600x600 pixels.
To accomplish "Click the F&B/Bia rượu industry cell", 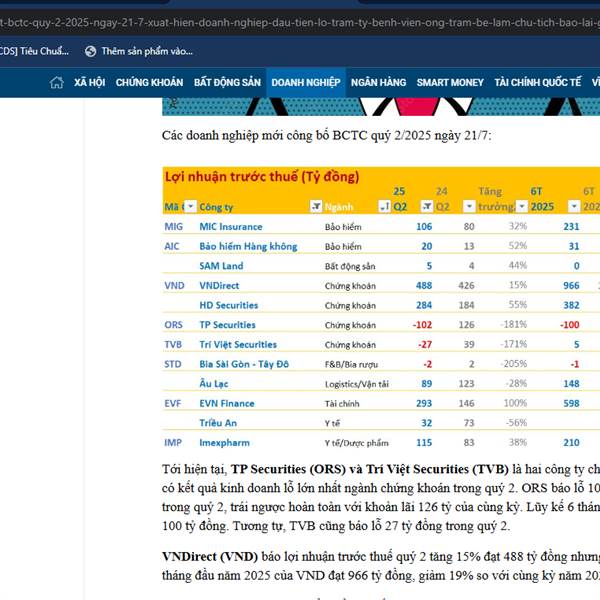I will (x=351, y=364).
